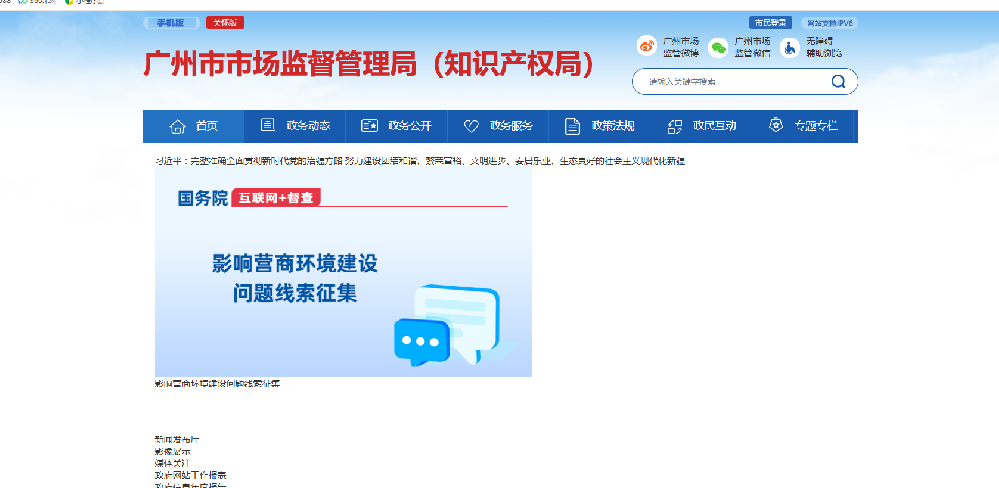Click the gear-style icon beside 专题专栏
999x488 pixels.
tap(775, 126)
